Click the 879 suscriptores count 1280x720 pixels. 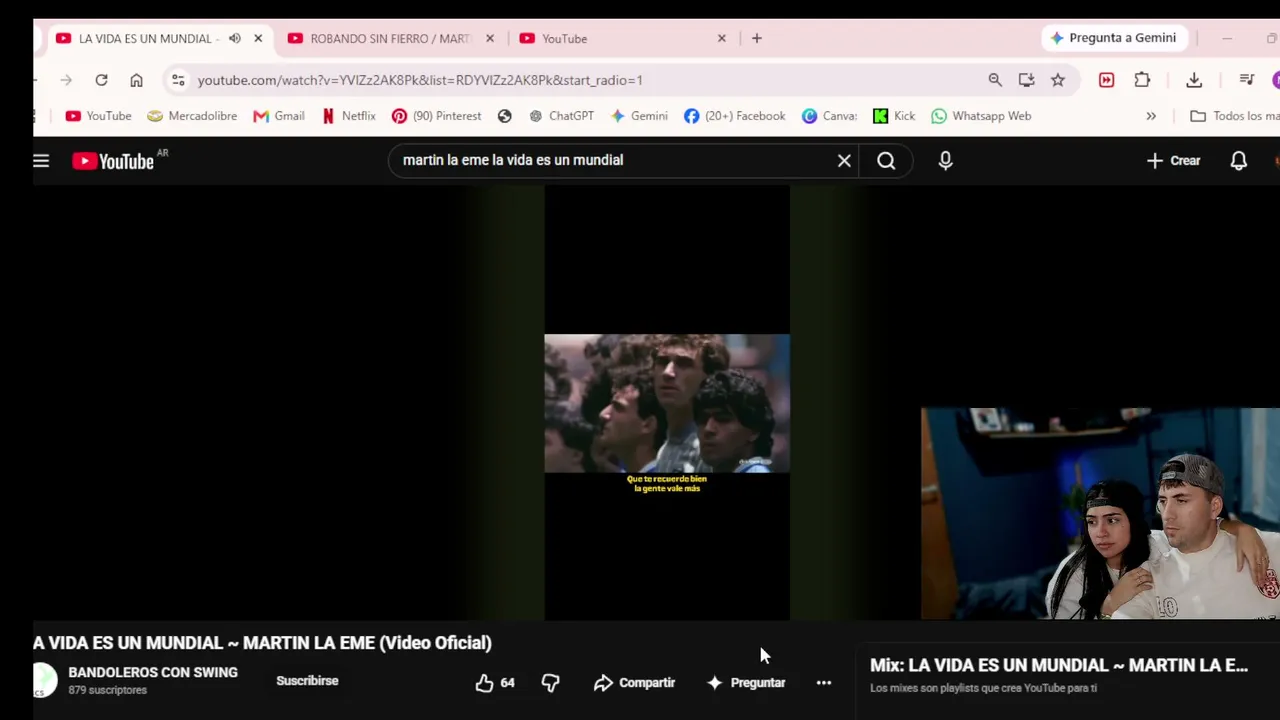pyautogui.click(x=107, y=690)
